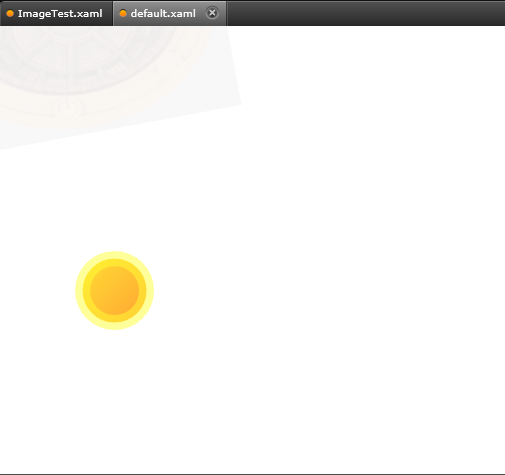Select the default.xaml tab
This screenshot has height=475, width=505.
[170, 13]
